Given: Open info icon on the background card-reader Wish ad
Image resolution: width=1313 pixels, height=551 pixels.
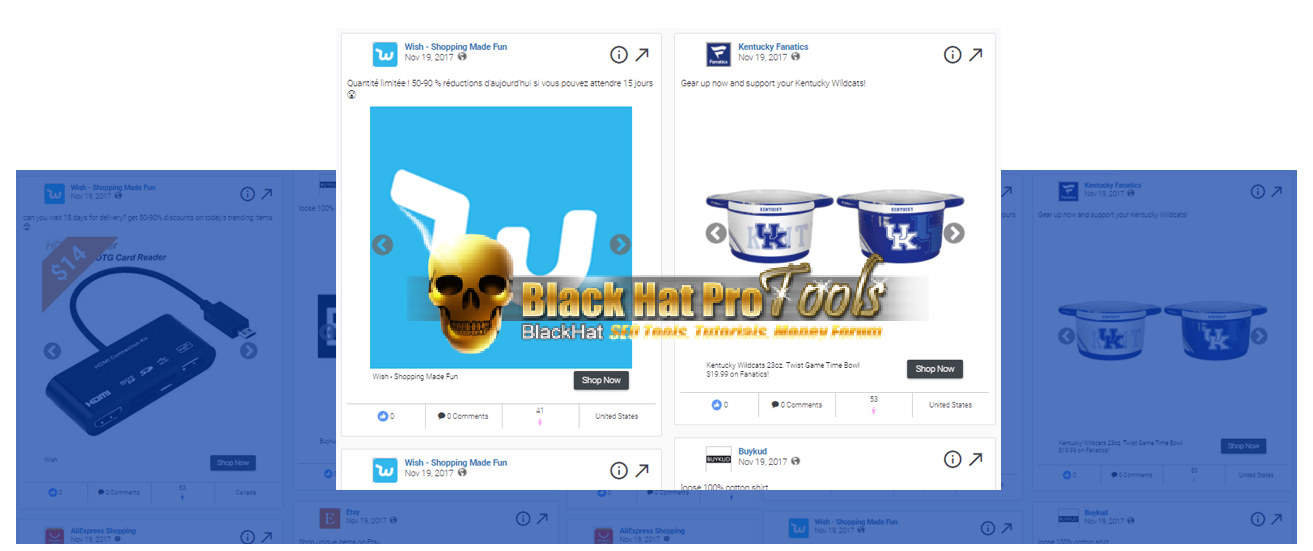Looking at the screenshot, I should tap(248, 193).
